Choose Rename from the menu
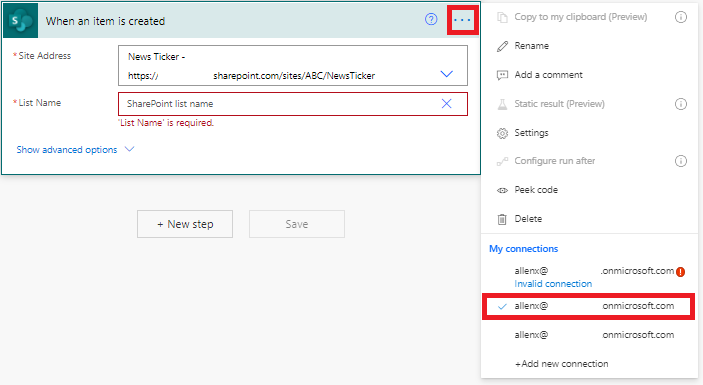This screenshot has height=385, width=703. pos(531,46)
